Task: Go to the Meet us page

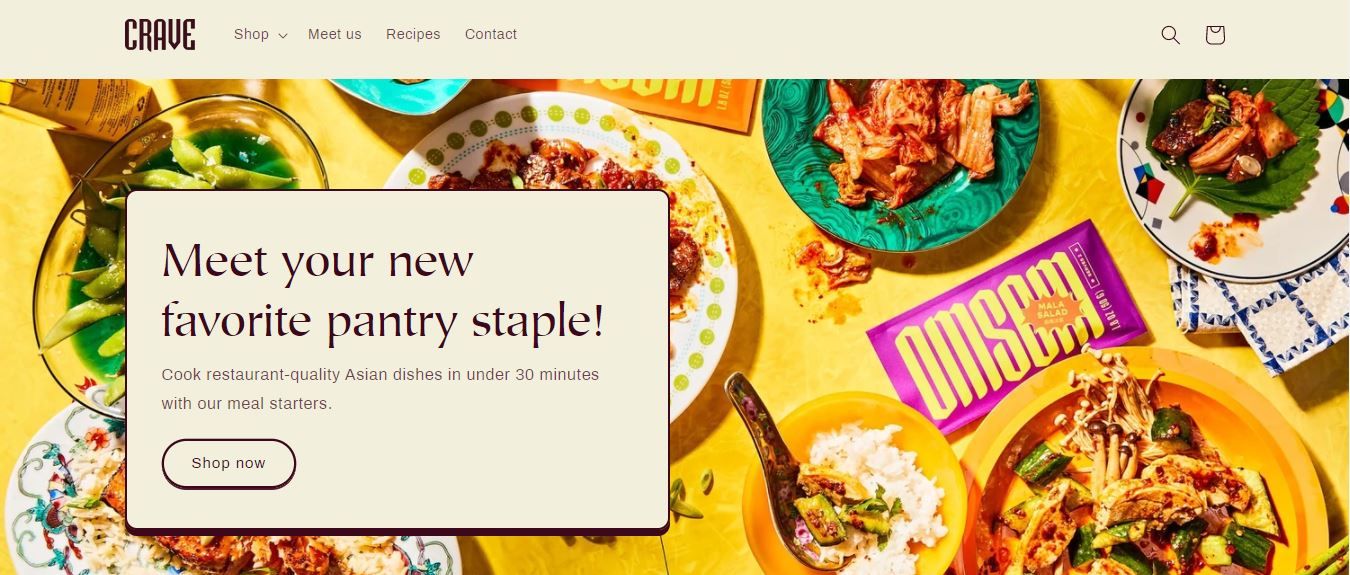Action: (335, 34)
